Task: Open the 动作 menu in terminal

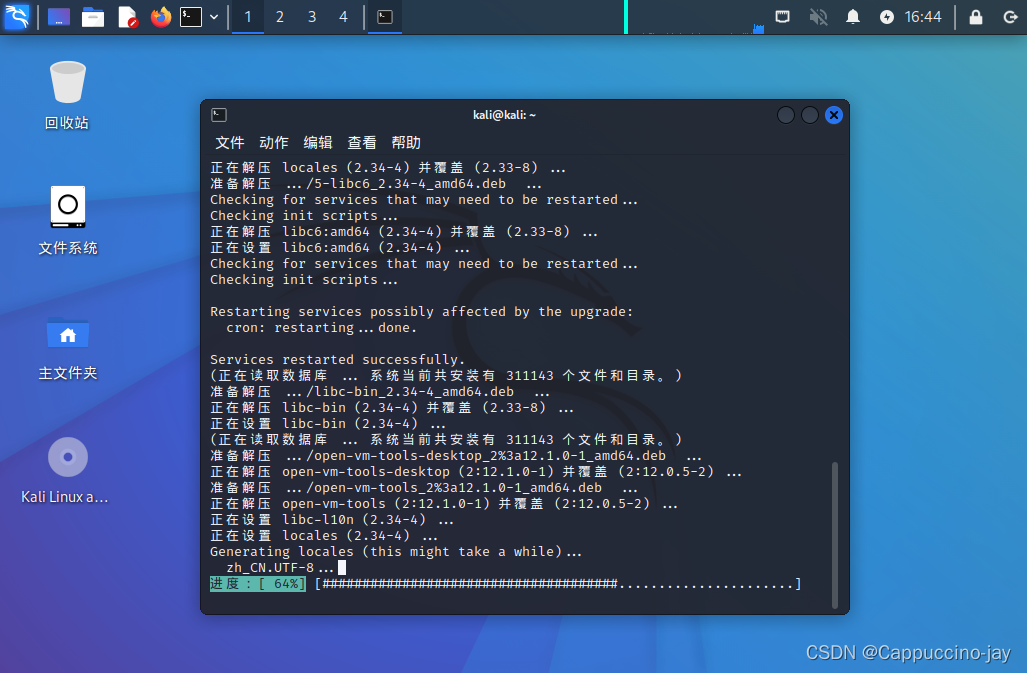Action: click(274, 143)
